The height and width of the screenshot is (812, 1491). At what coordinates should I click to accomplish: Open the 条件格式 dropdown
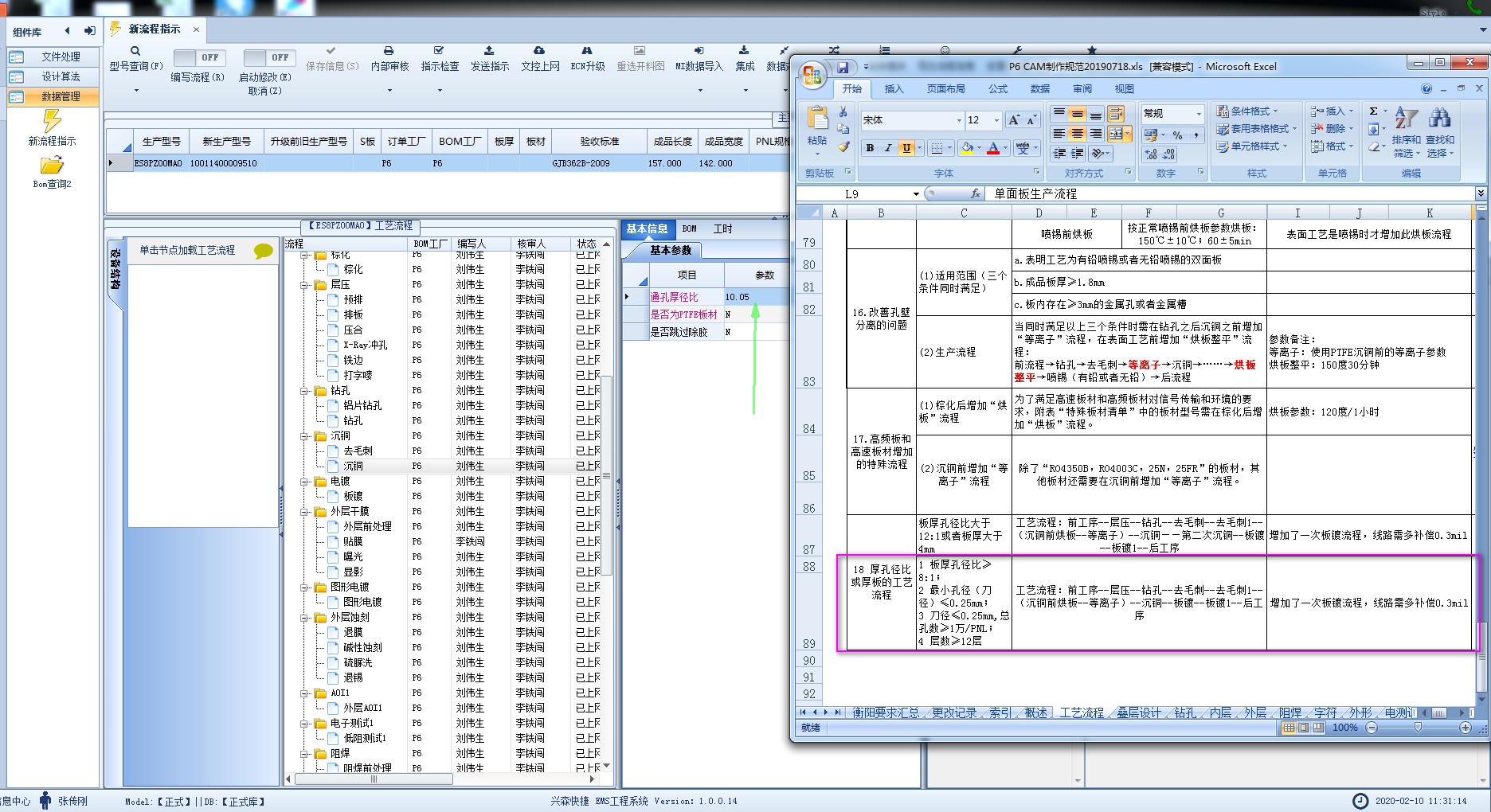click(1247, 111)
